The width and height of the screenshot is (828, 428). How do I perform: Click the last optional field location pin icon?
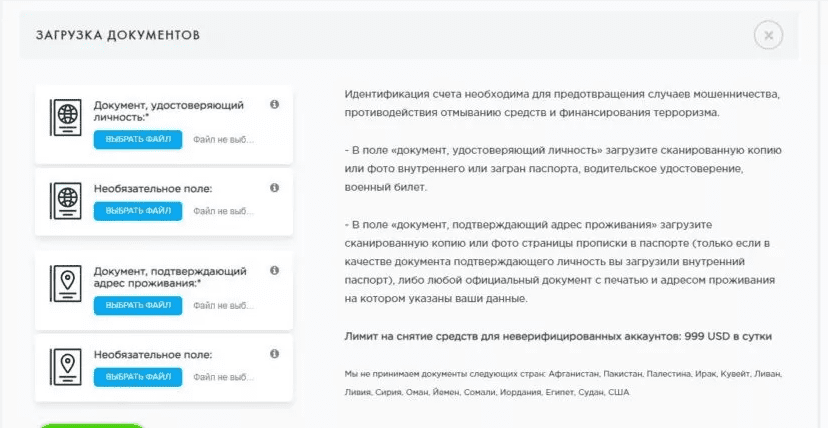tap(65, 367)
